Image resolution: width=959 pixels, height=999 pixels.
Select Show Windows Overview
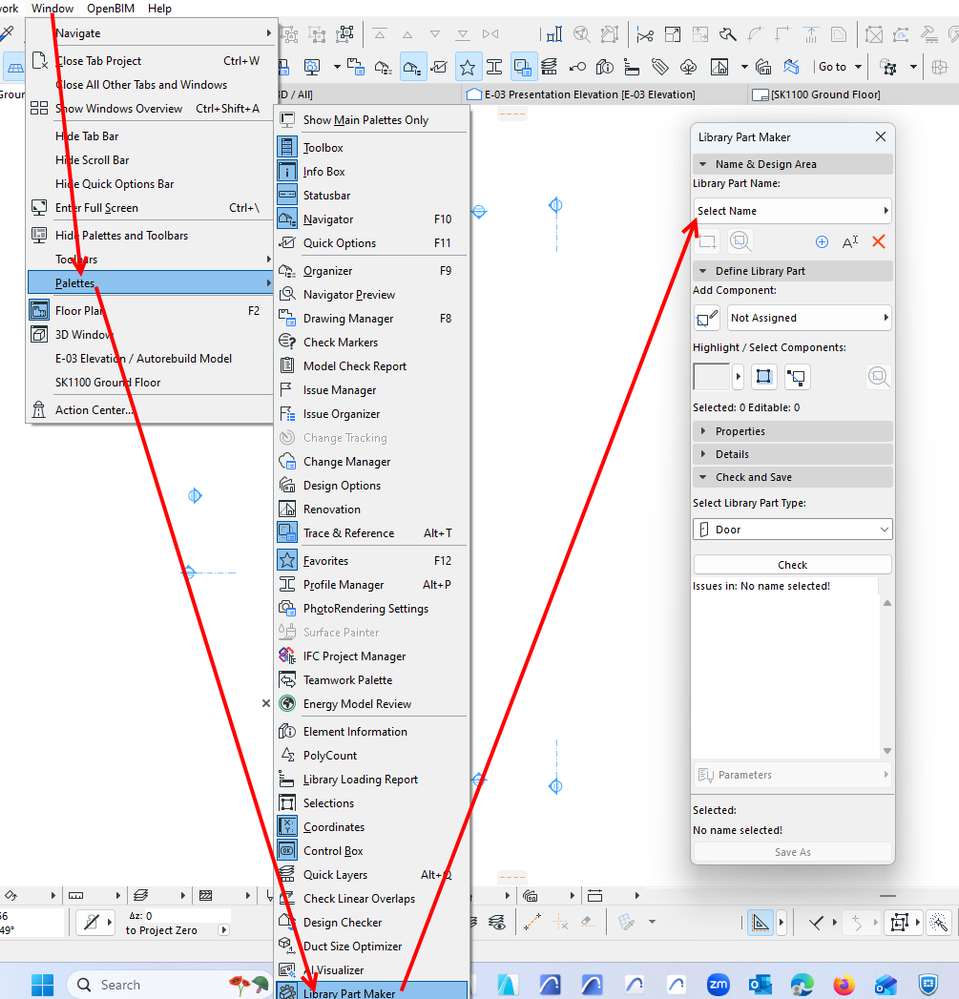[x=150, y=109]
